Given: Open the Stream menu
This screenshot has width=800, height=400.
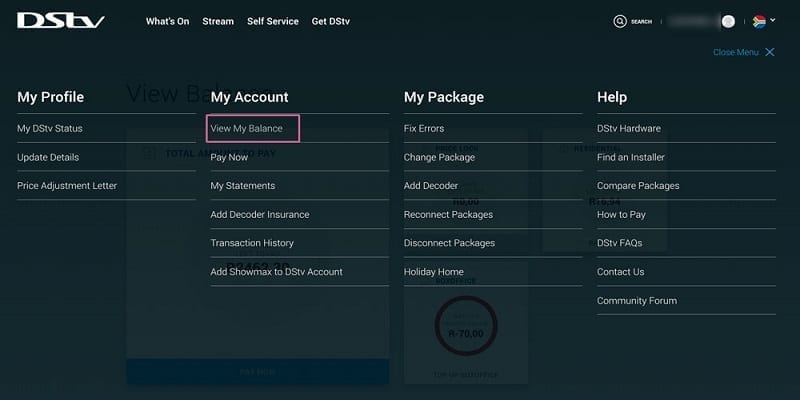Looking at the screenshot, I should 218,21.
